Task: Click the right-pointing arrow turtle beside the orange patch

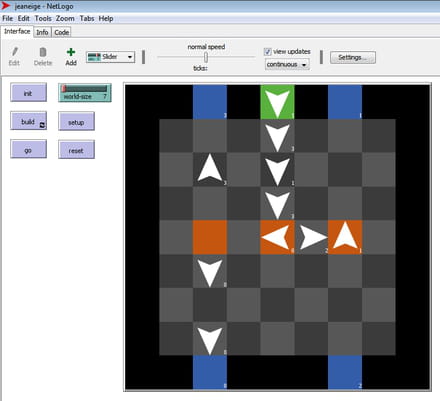Action: pos(313,237)
